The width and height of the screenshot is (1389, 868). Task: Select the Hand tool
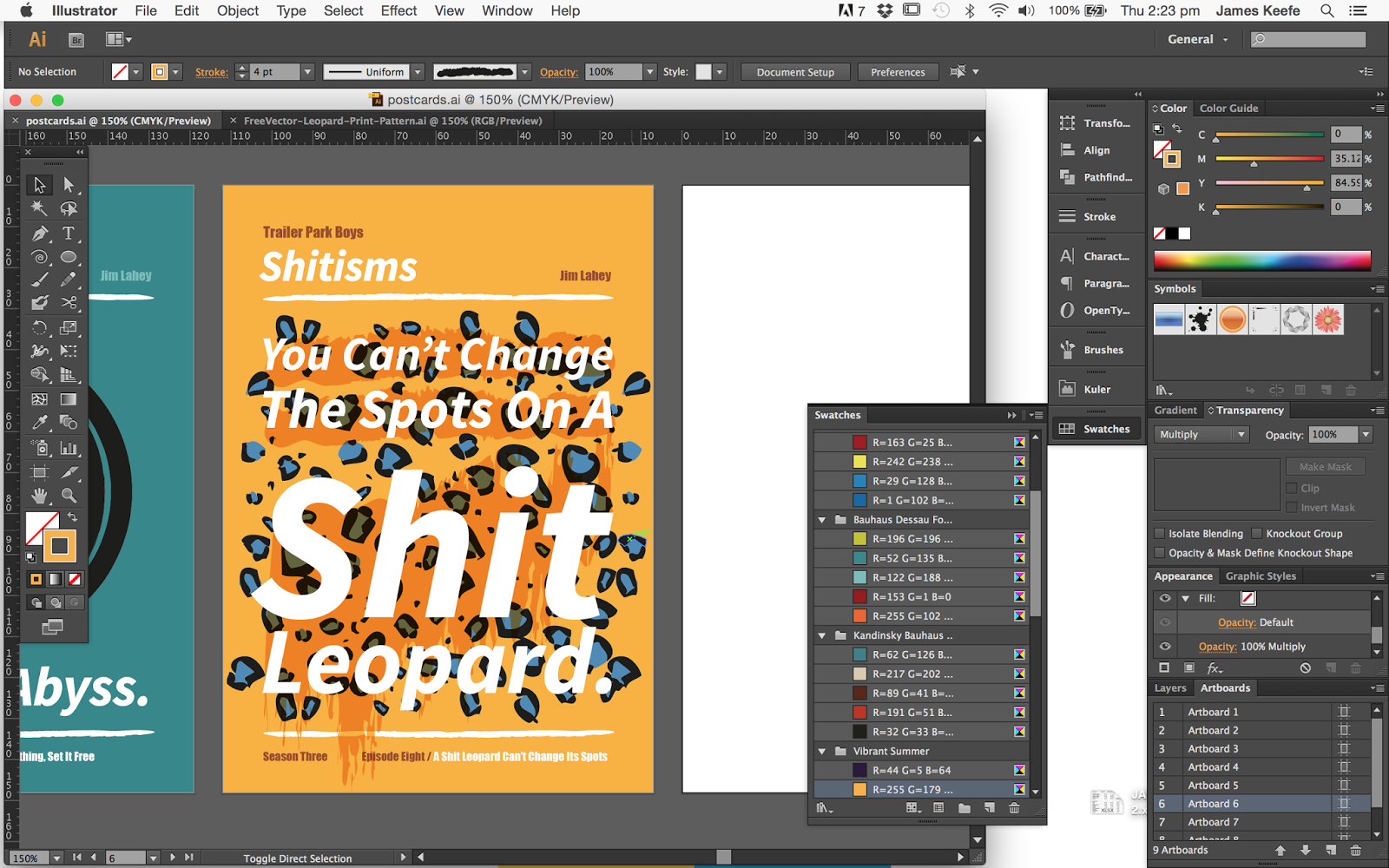(x=39, y=496)
